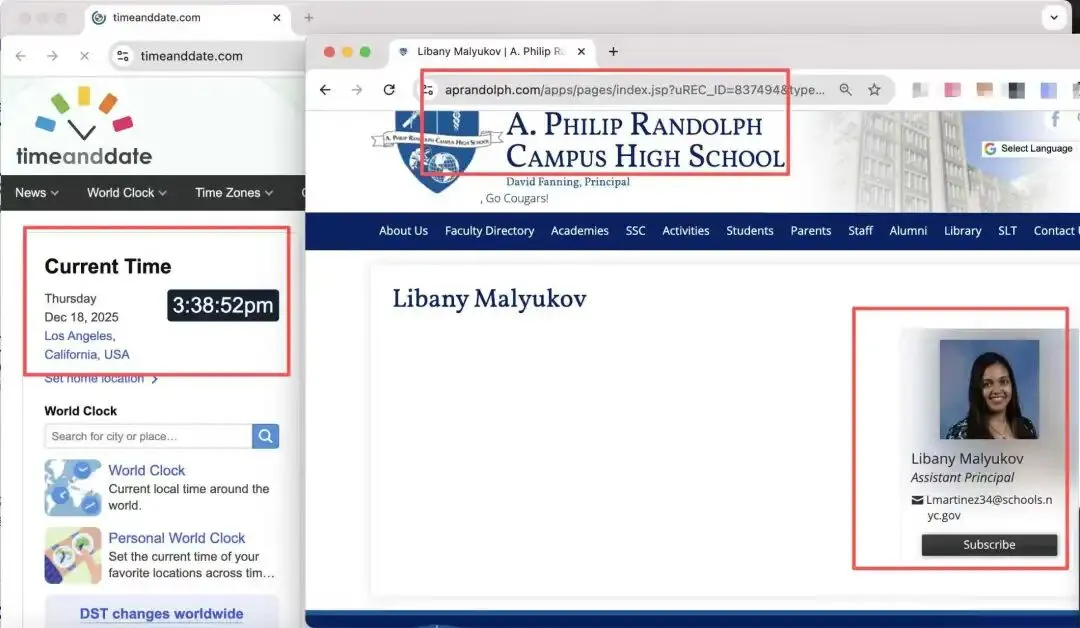Viewport: 1080px width, 628px height.
Task: Open new tab in the timeanddate window
Action: [x=309, y=18]
